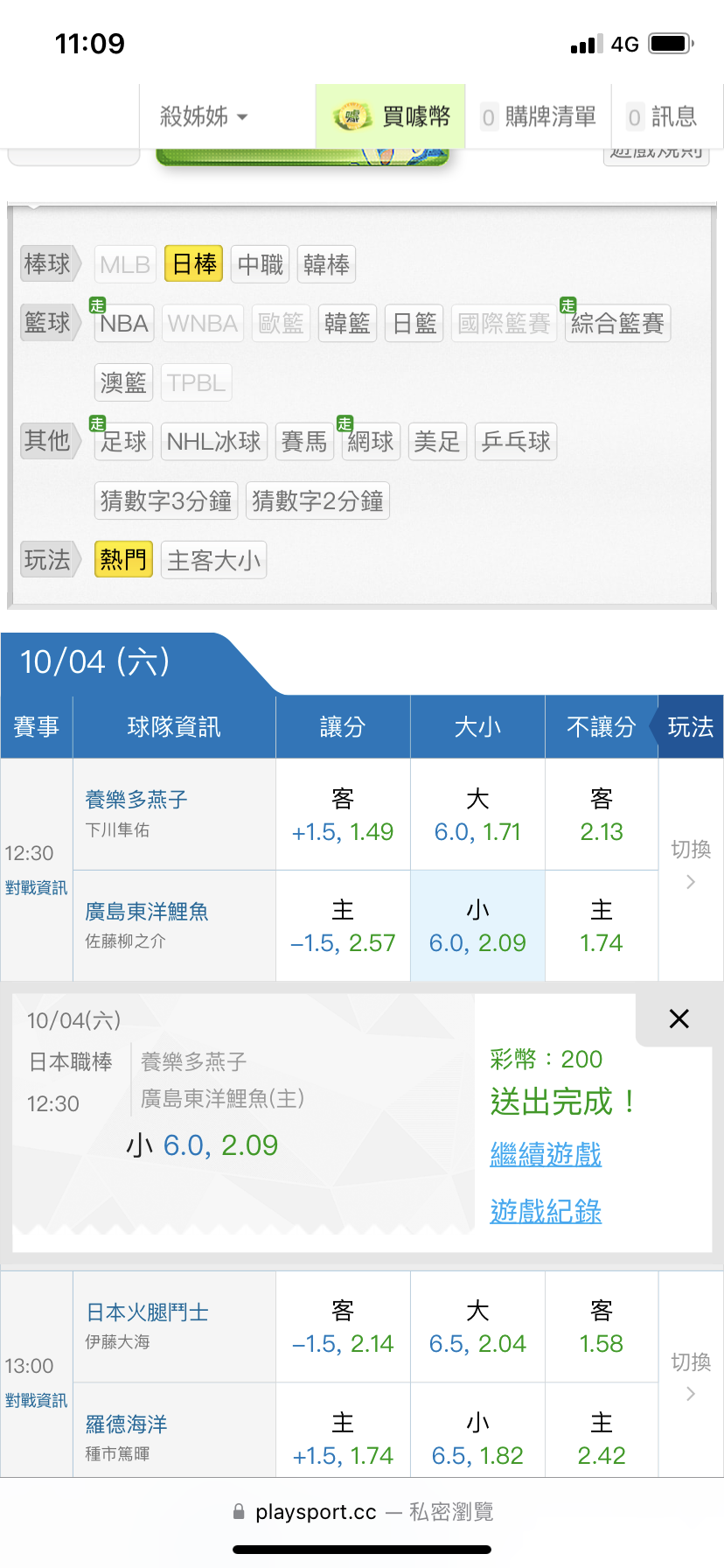Click the 遊戲紀錄 link
The height and width of the screenshot is (1568, 724).
(546, 1212)
